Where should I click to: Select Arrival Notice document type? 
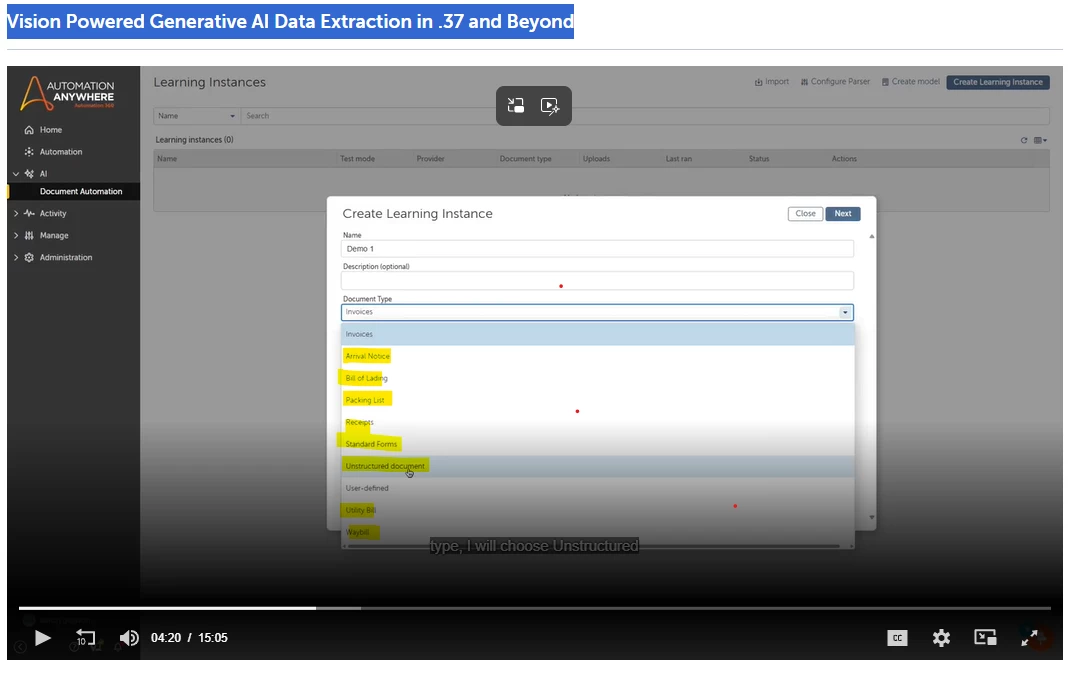click(x=597, y=356)
